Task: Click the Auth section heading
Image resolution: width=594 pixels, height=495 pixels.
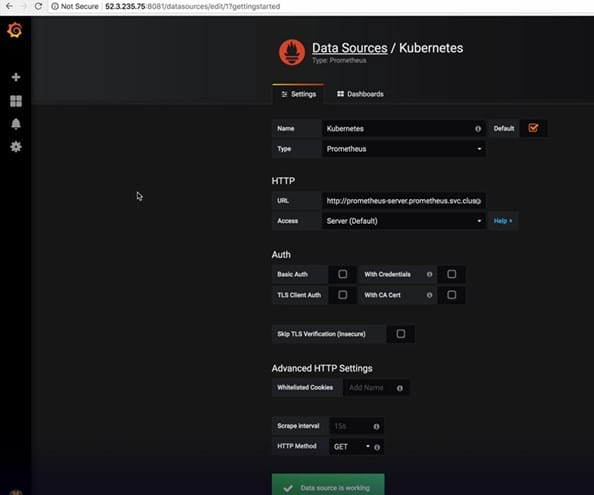Action: (281, 255)
